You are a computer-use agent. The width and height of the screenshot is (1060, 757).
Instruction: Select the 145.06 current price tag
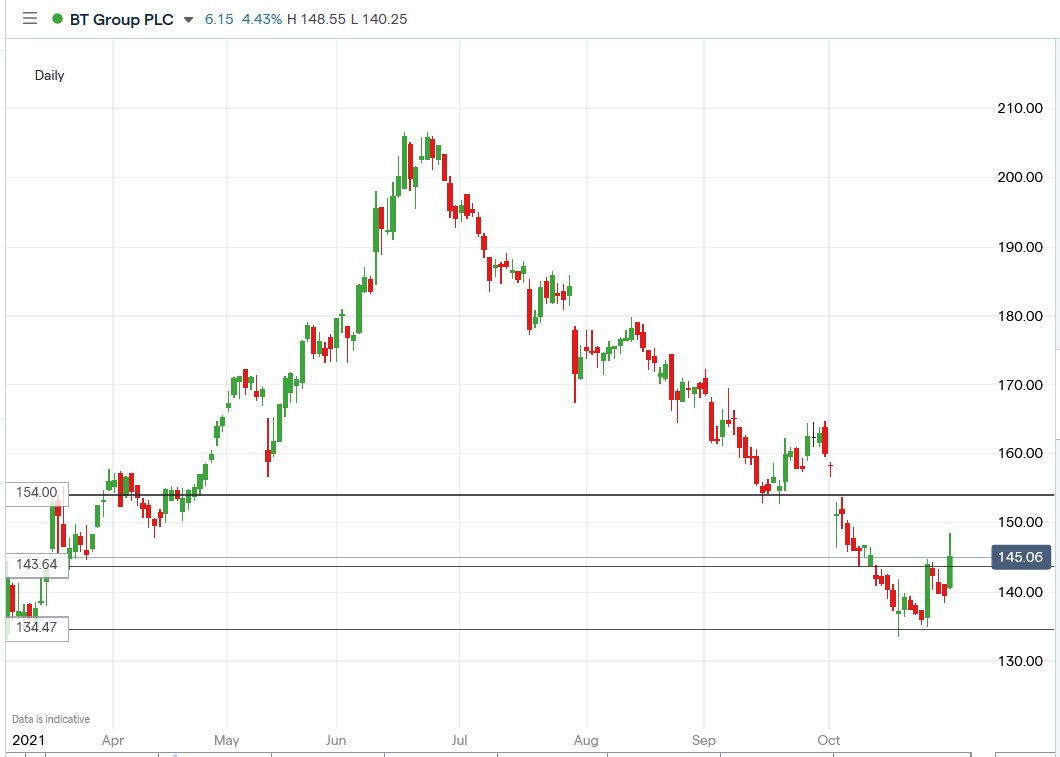1020,558
